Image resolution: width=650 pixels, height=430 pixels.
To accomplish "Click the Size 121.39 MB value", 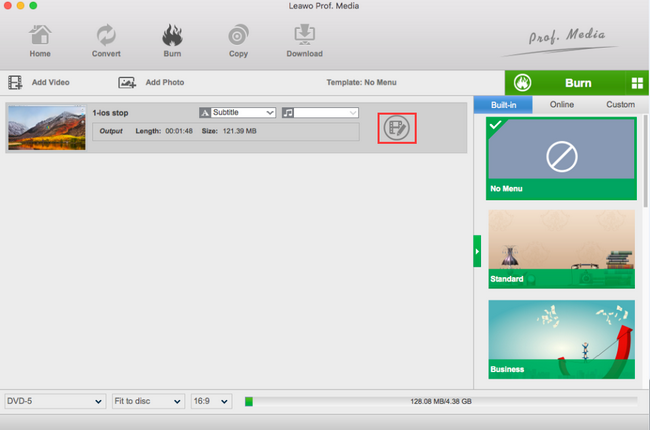I will point(240,131).
